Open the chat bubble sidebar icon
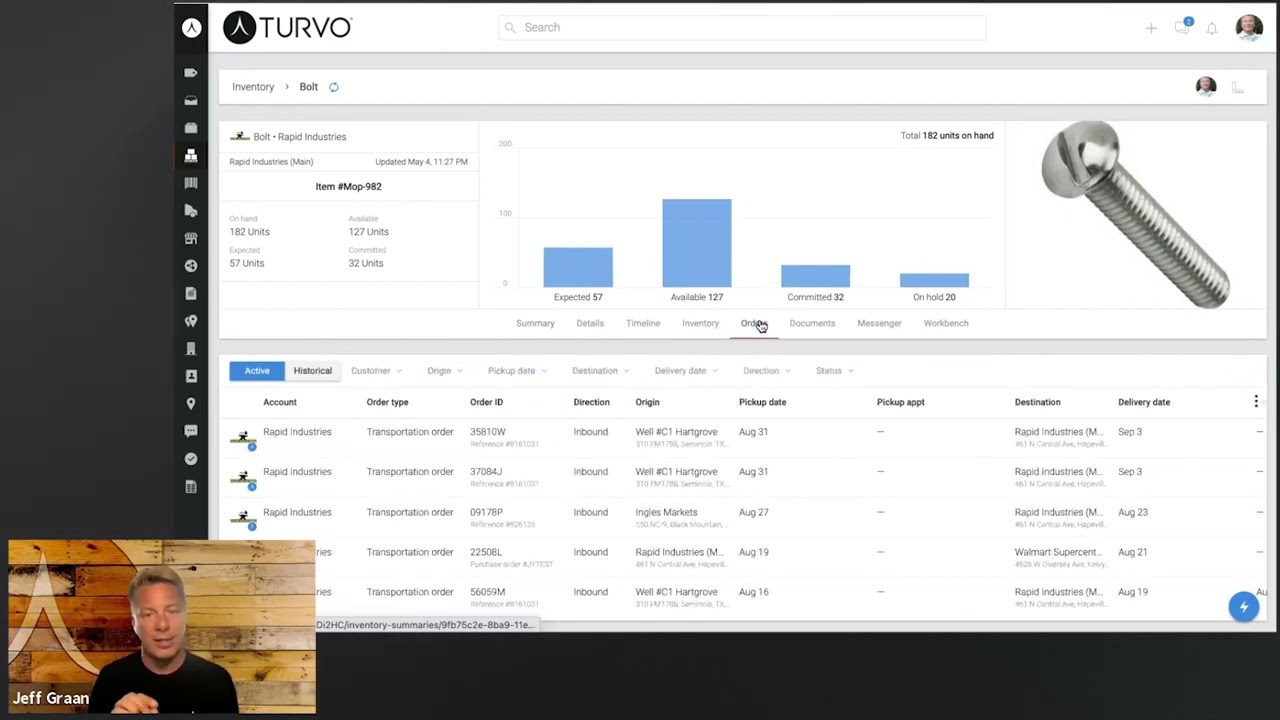The height and width of the screenshot is (720, 1280). tap(191, 431)
